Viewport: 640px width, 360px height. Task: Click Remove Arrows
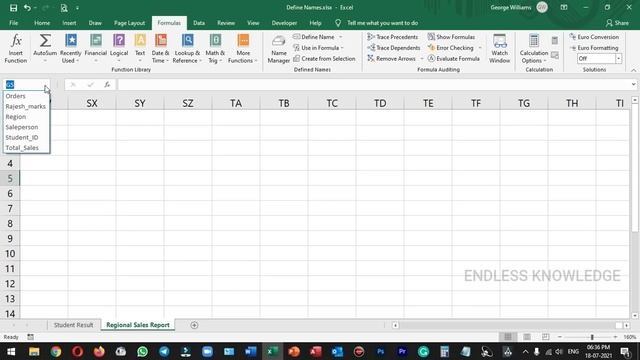tap(391, 59)
